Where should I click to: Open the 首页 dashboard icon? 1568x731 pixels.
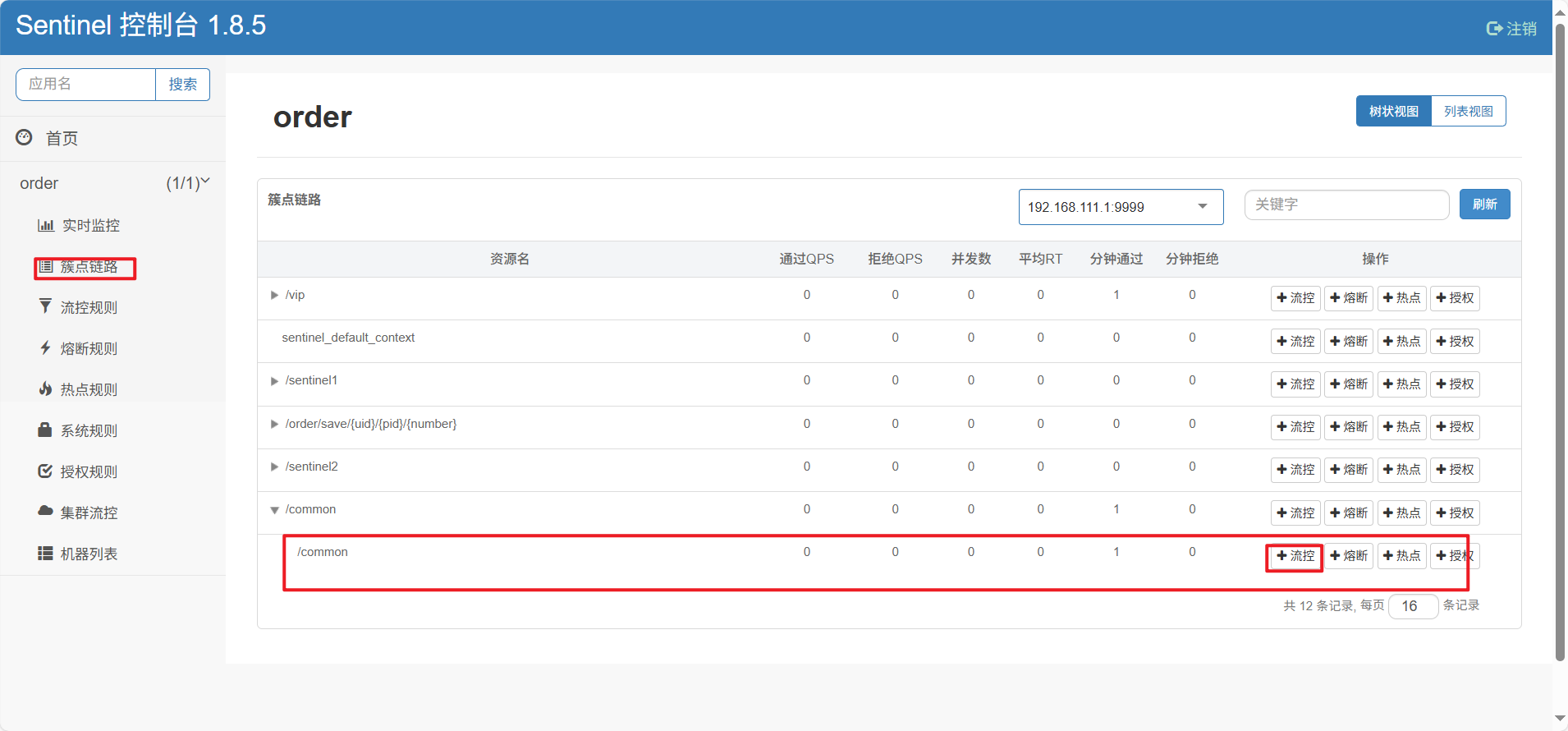[25, 137]
